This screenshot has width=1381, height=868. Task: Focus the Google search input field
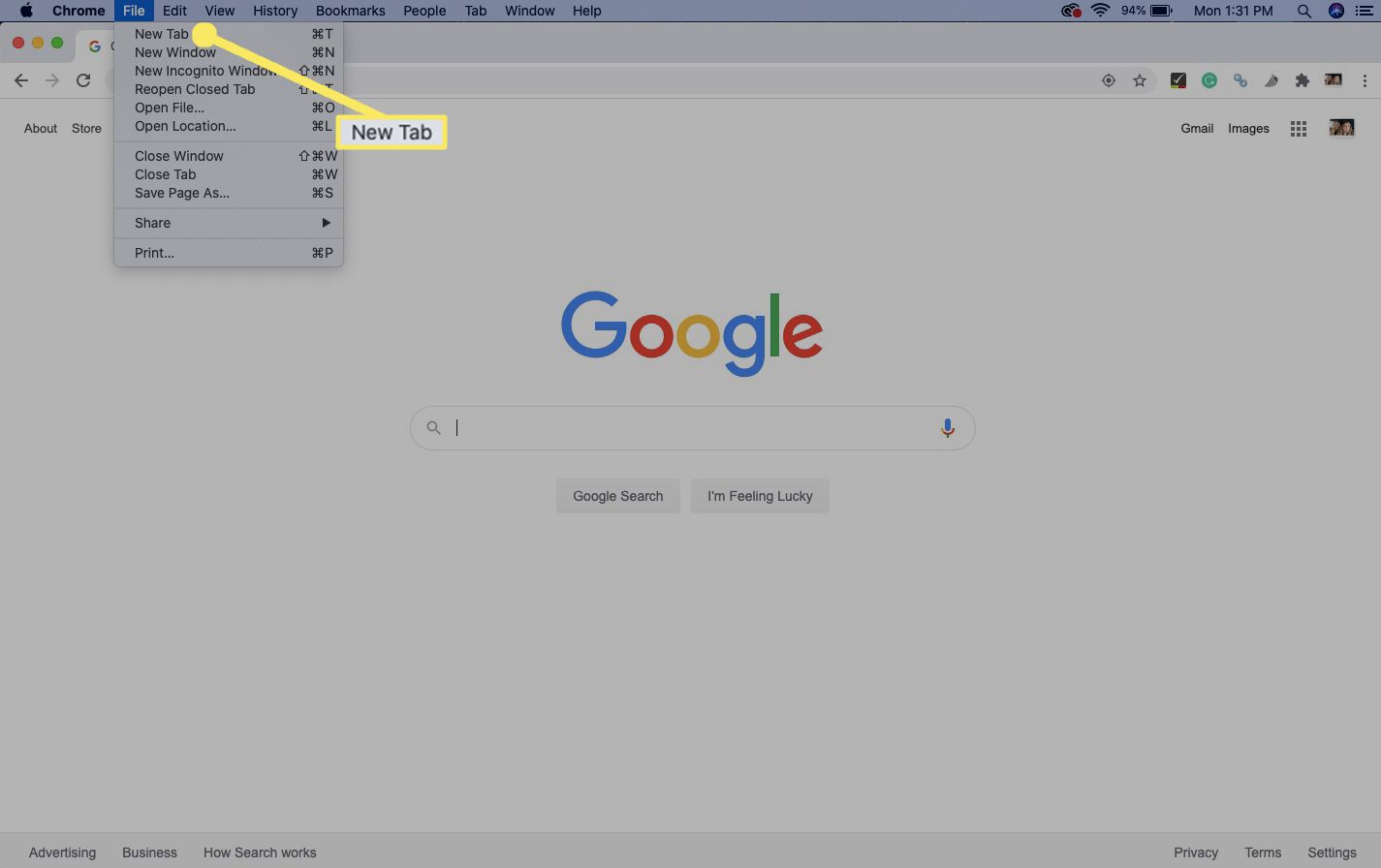pyautogui.click(x=692, y=428)
